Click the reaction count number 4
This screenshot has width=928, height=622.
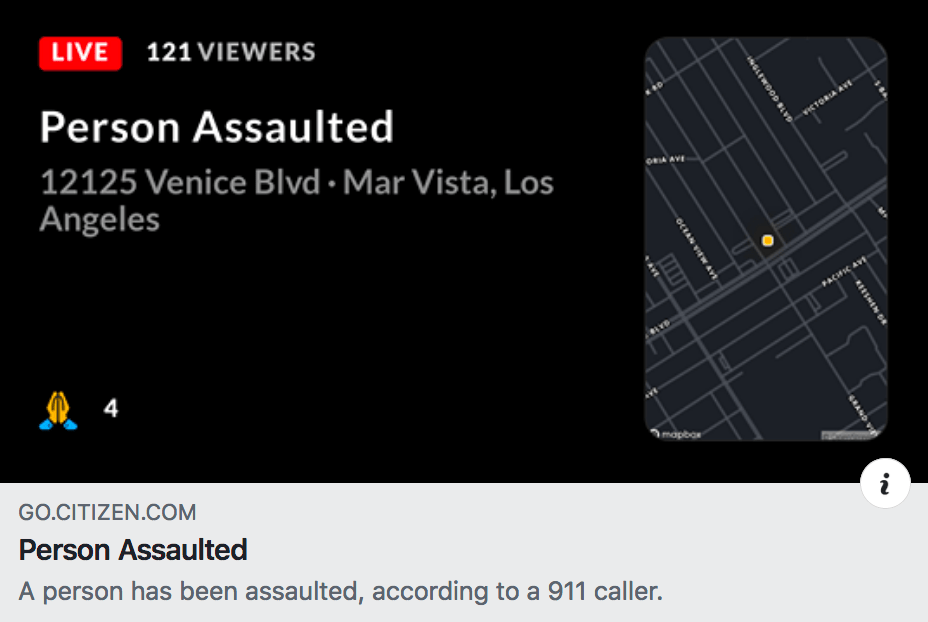pos(111,409)
